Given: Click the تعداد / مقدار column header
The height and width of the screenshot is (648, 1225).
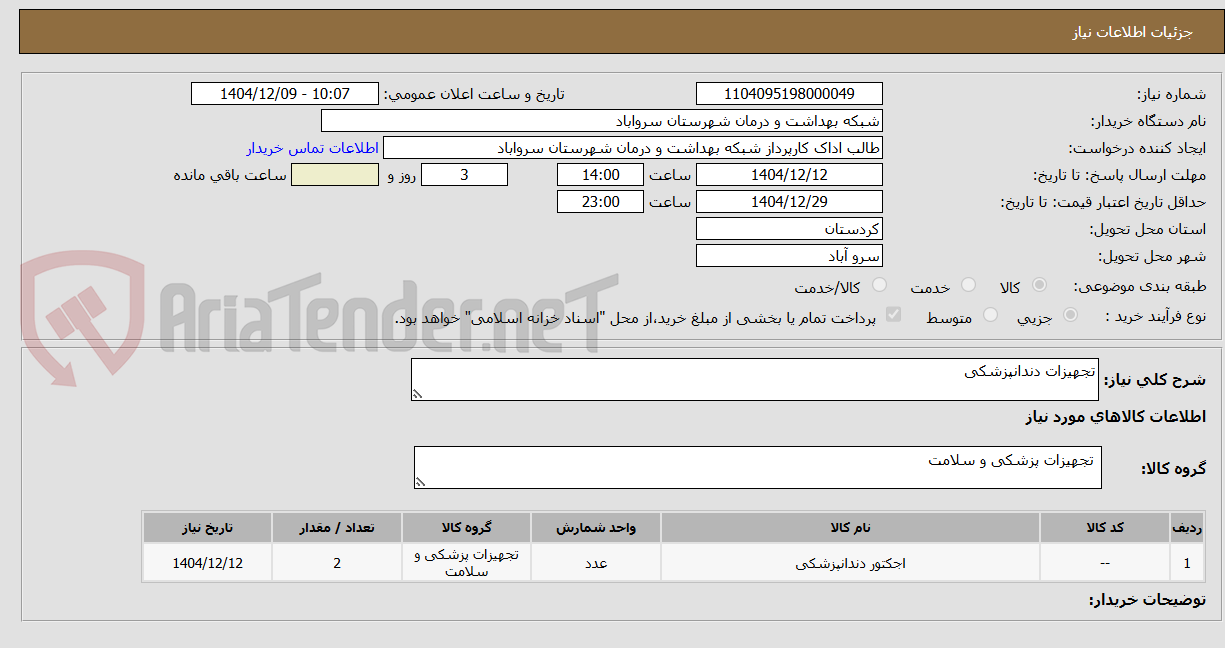Looking at the screenshot, I should coord(337,527).
